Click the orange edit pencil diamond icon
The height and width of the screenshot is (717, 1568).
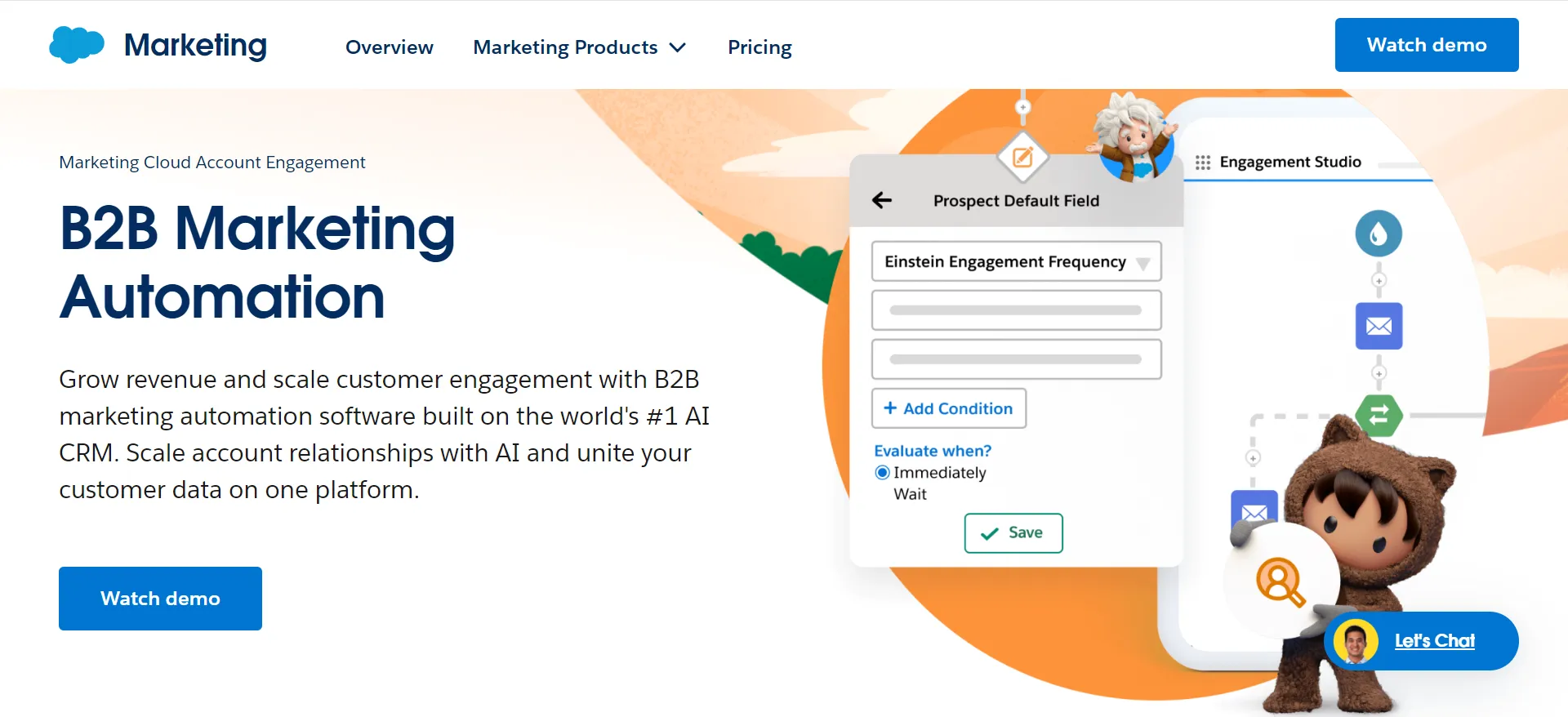click(1022, 157)
